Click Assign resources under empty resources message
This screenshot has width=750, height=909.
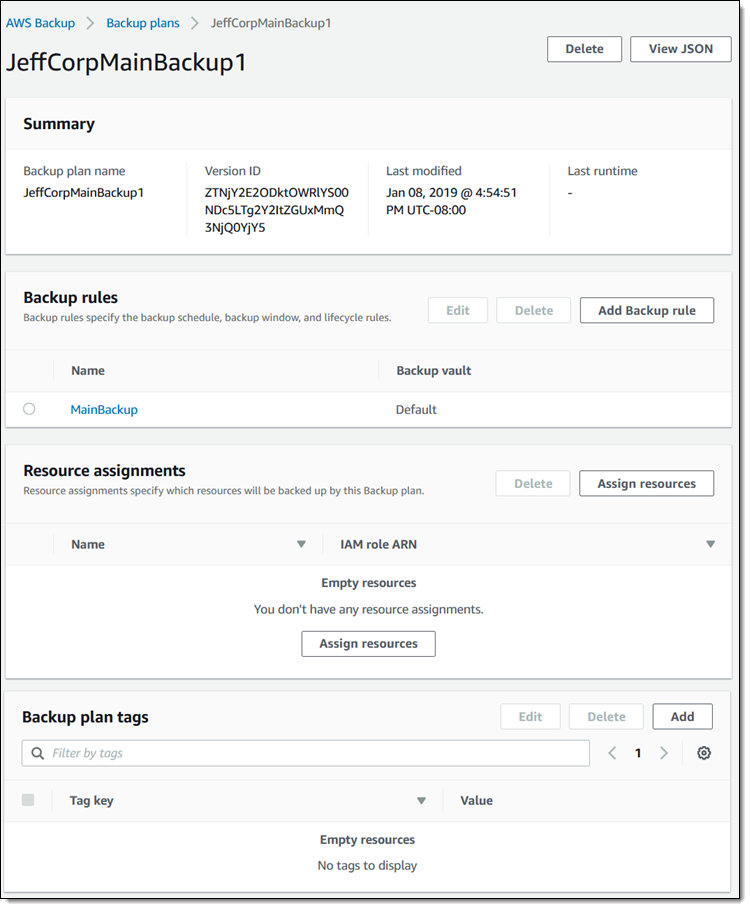[368, 643]
